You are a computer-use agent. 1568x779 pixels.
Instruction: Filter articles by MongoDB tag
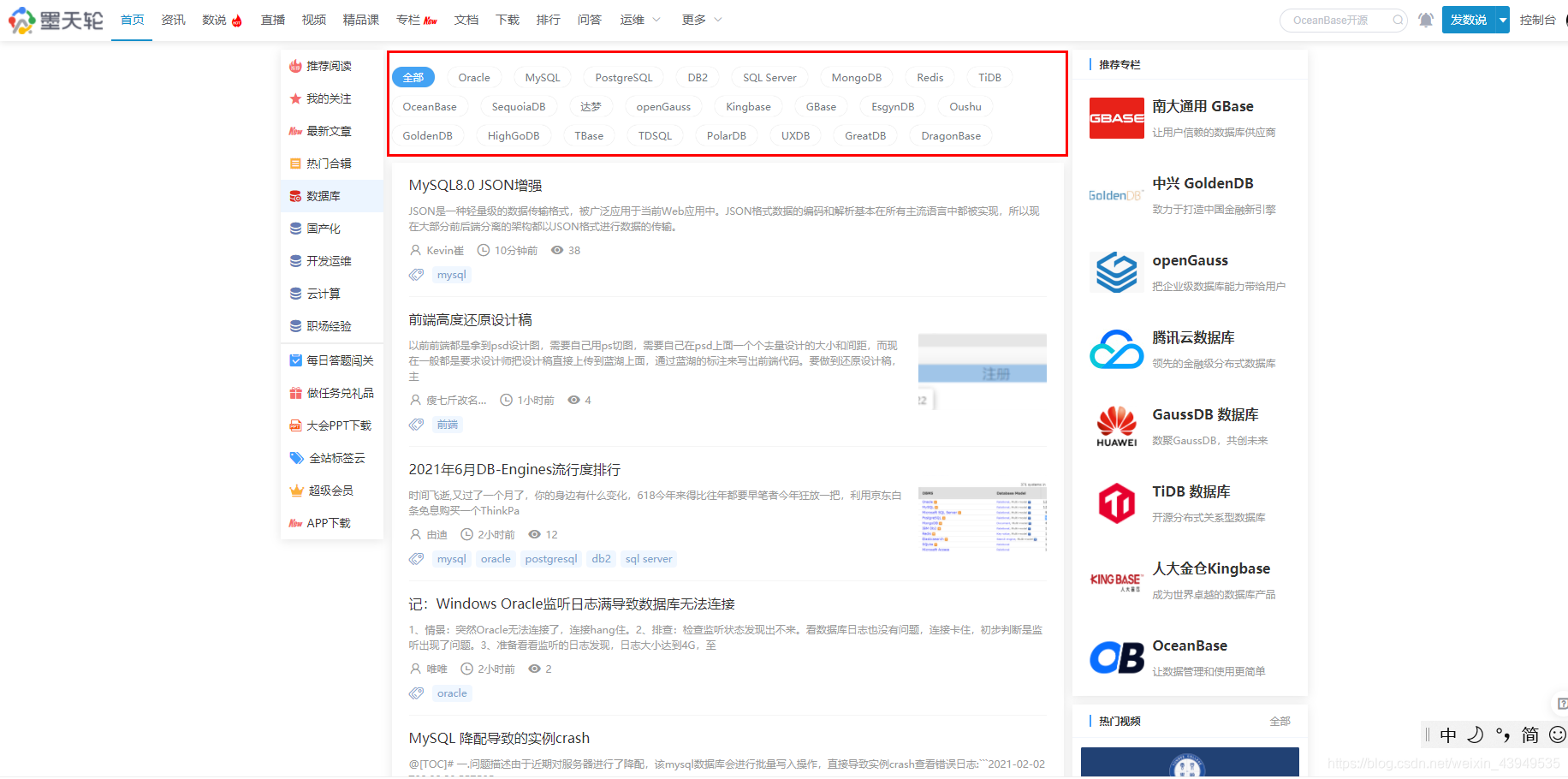point(857,78)
